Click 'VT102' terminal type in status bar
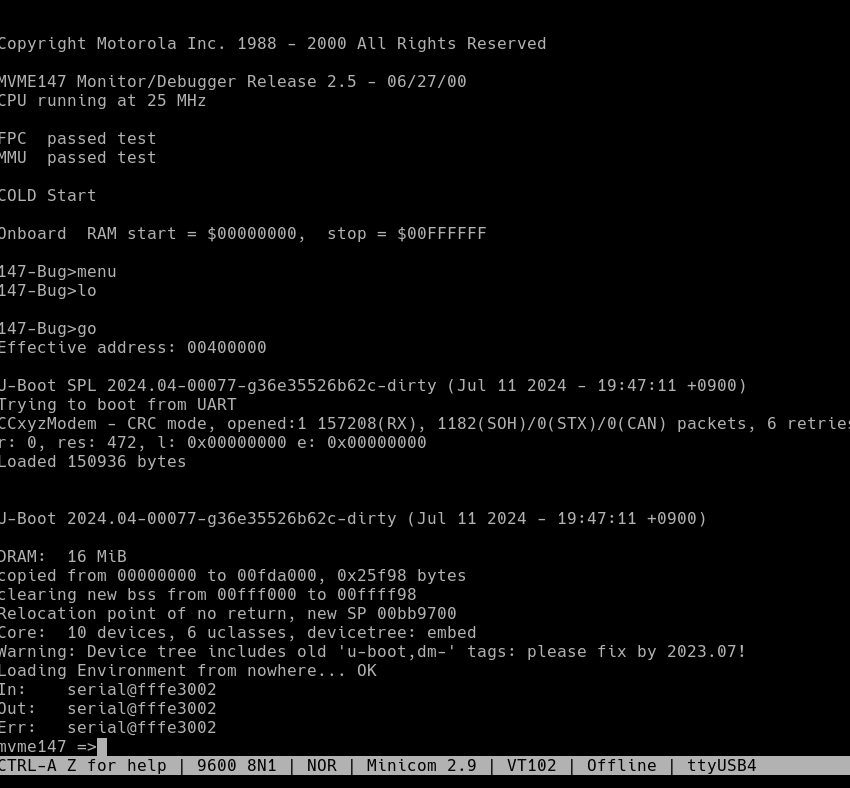Screen dimensions: 850x788 [531, 766]
